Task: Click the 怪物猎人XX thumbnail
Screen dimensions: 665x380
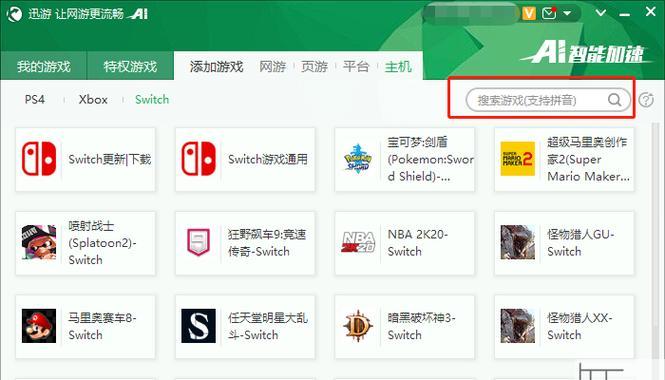Action: click(x=517, y=326)
